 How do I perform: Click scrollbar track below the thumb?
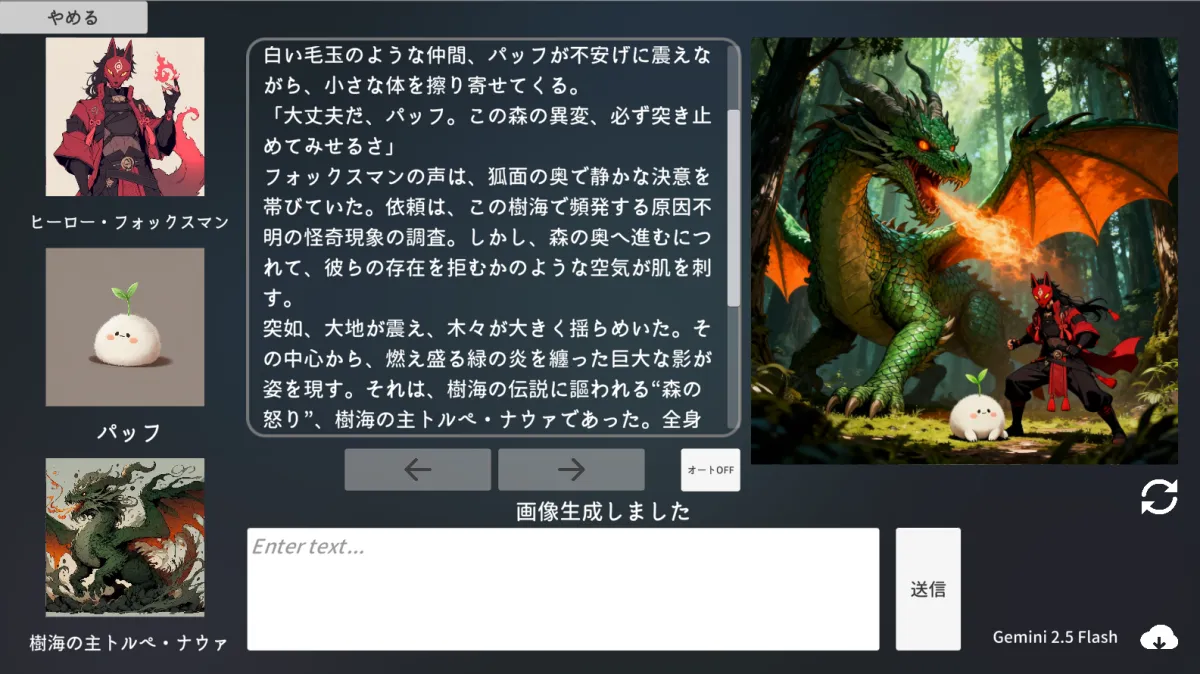click(x=734, y=370)
